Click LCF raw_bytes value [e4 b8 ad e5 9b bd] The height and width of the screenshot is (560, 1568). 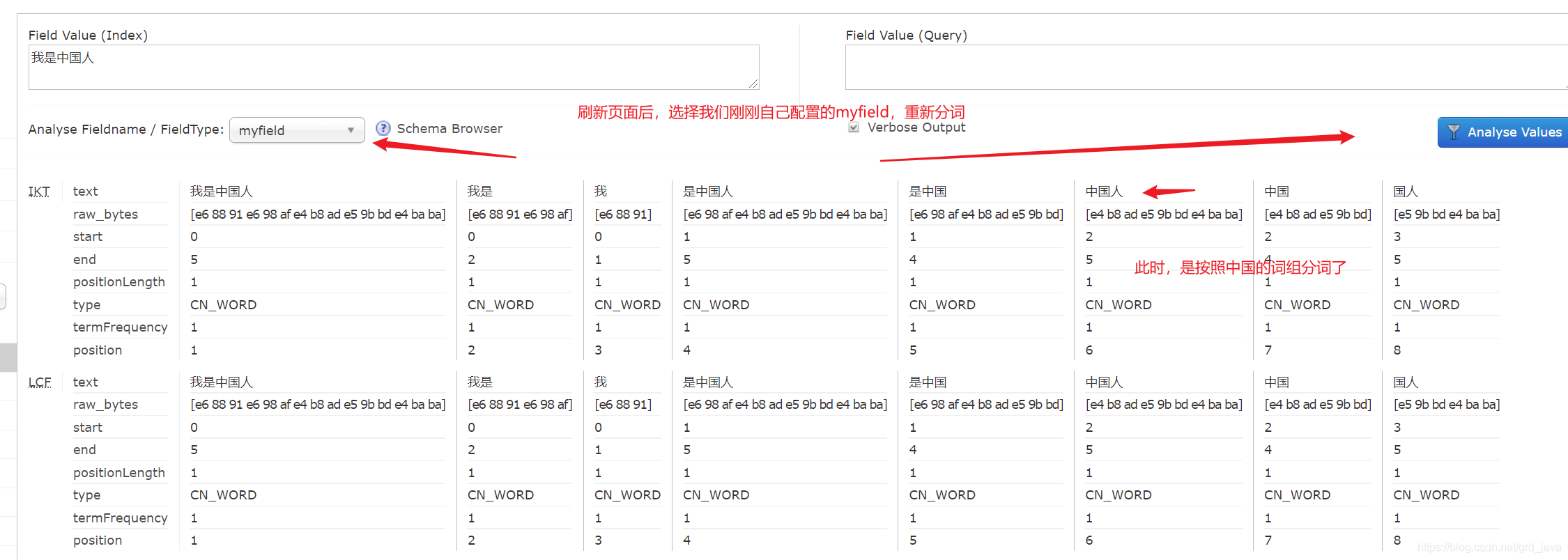pyautogui.click(x=1318, y=404)
